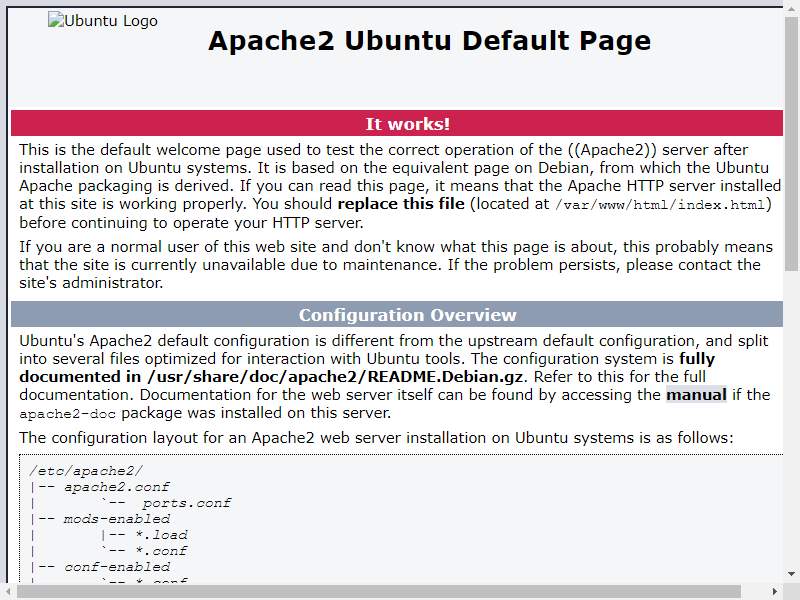Click the broken Ubuntu Logo image
The width and height of the screenshot is (800, 600).
coord(103,21)
